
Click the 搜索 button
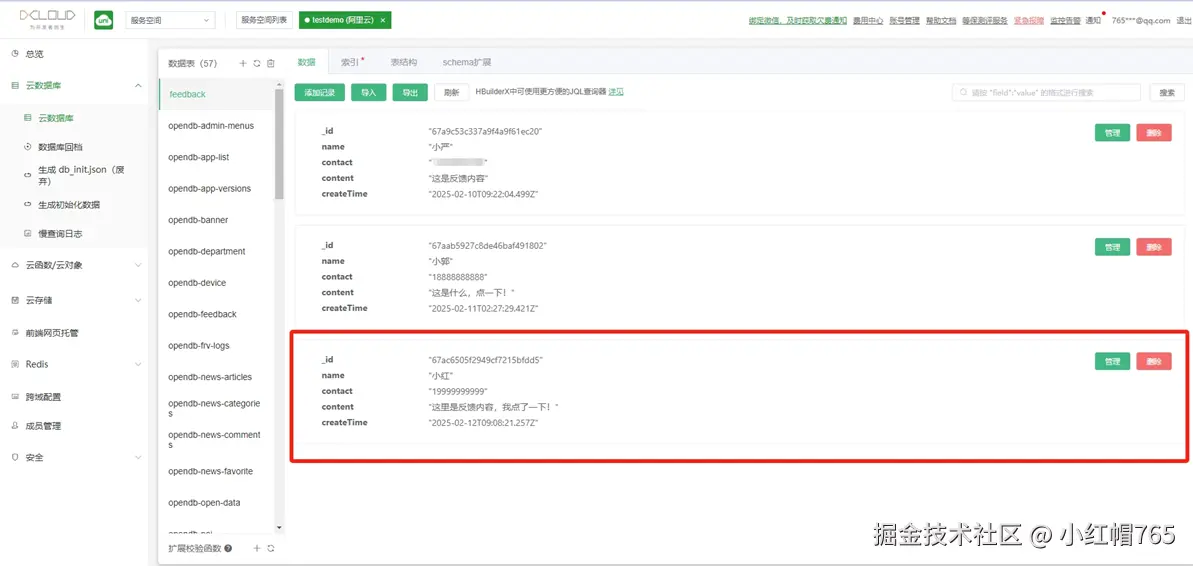1167,92
